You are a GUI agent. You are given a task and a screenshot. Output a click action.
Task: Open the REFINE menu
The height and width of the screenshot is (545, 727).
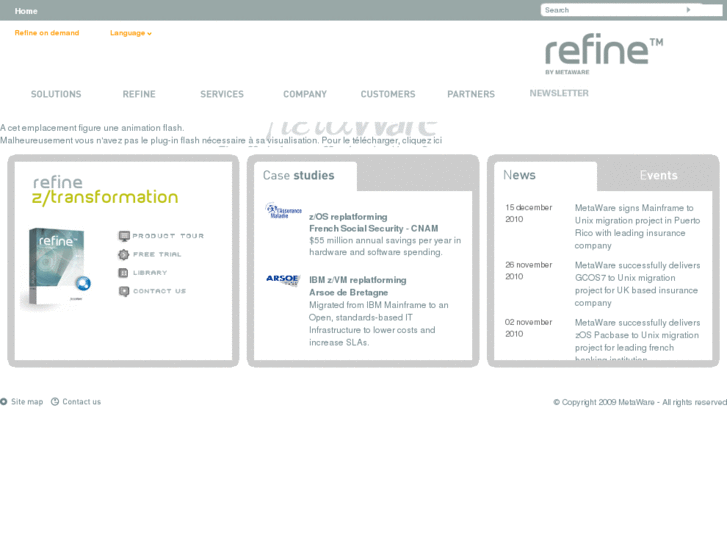[139, 94]
